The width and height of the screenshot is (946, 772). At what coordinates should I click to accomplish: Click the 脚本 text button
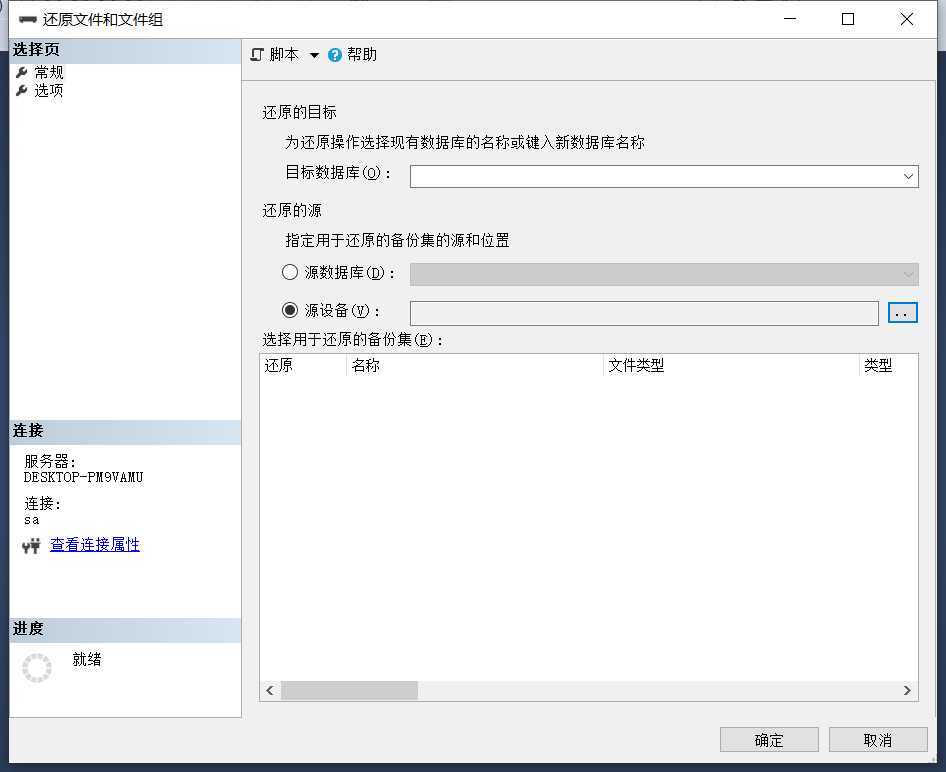[x=284, y=55]
